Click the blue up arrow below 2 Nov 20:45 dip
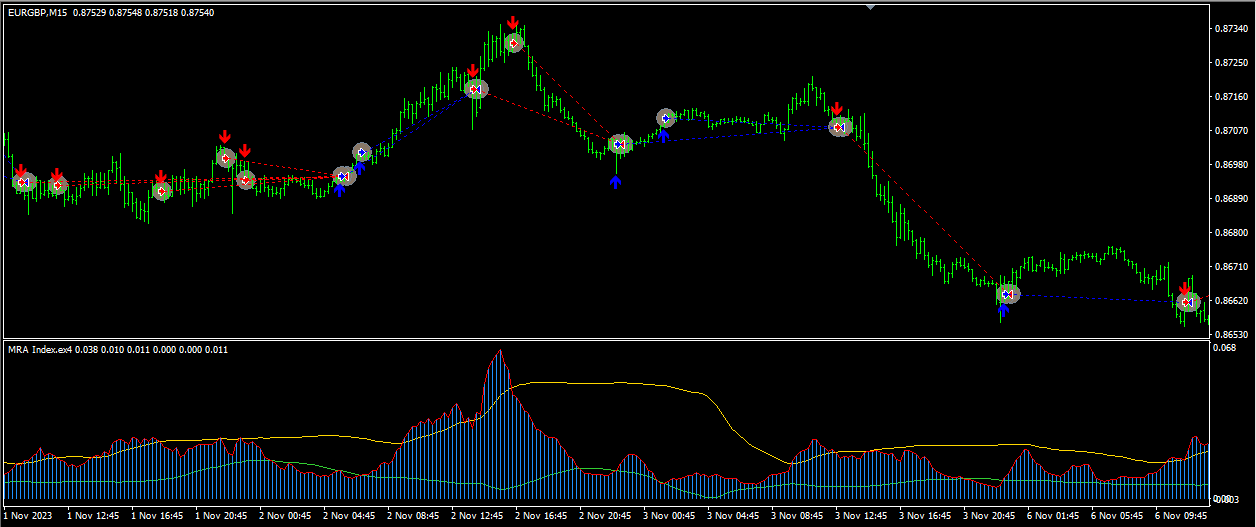Viewport: 1256px width, 527px height. (x=616, y=182)
